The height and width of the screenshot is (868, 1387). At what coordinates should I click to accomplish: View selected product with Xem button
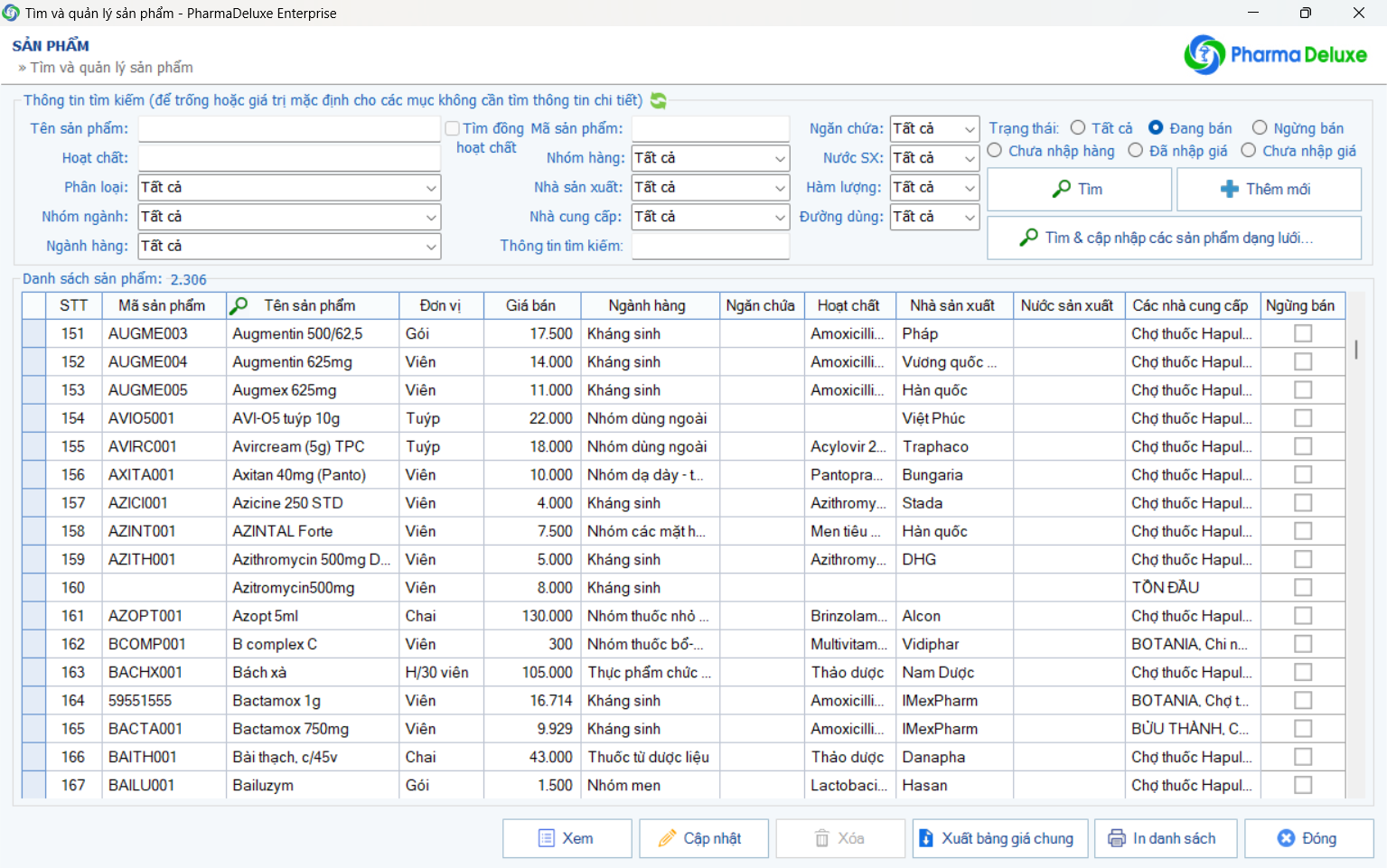567,838
